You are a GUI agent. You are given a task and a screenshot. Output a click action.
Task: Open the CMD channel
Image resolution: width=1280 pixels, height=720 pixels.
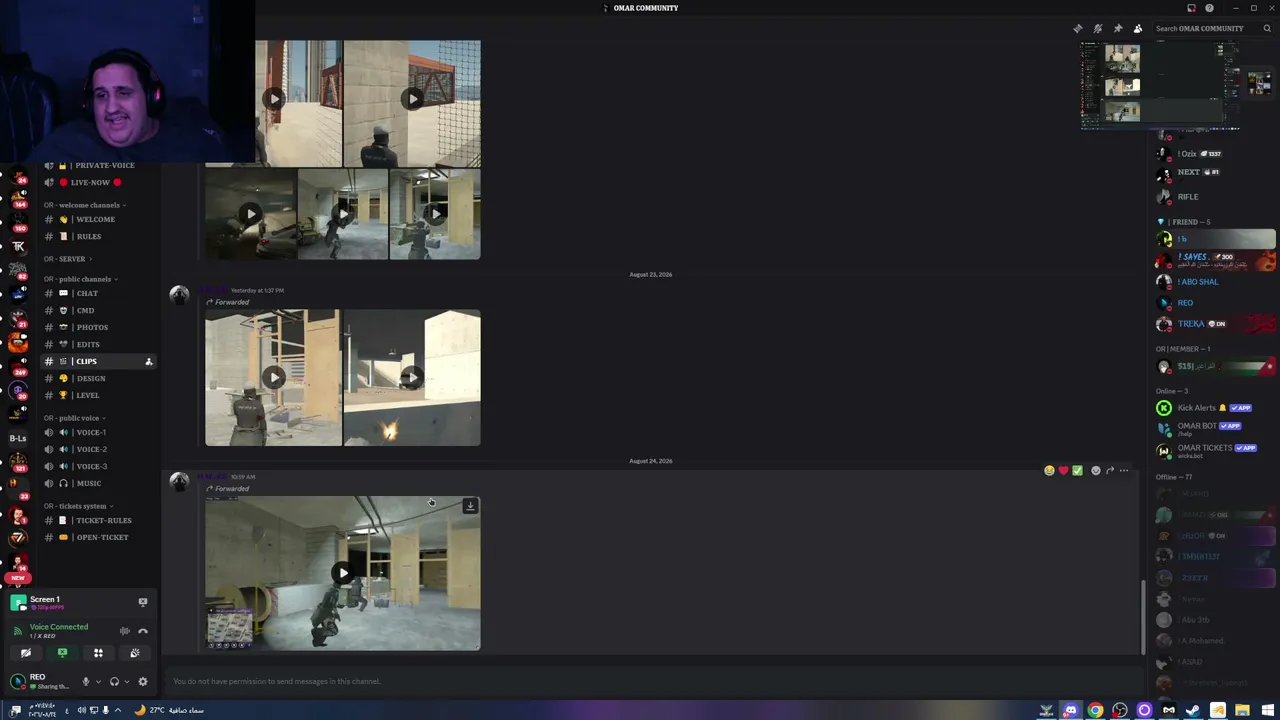click(x=98, y=310)
